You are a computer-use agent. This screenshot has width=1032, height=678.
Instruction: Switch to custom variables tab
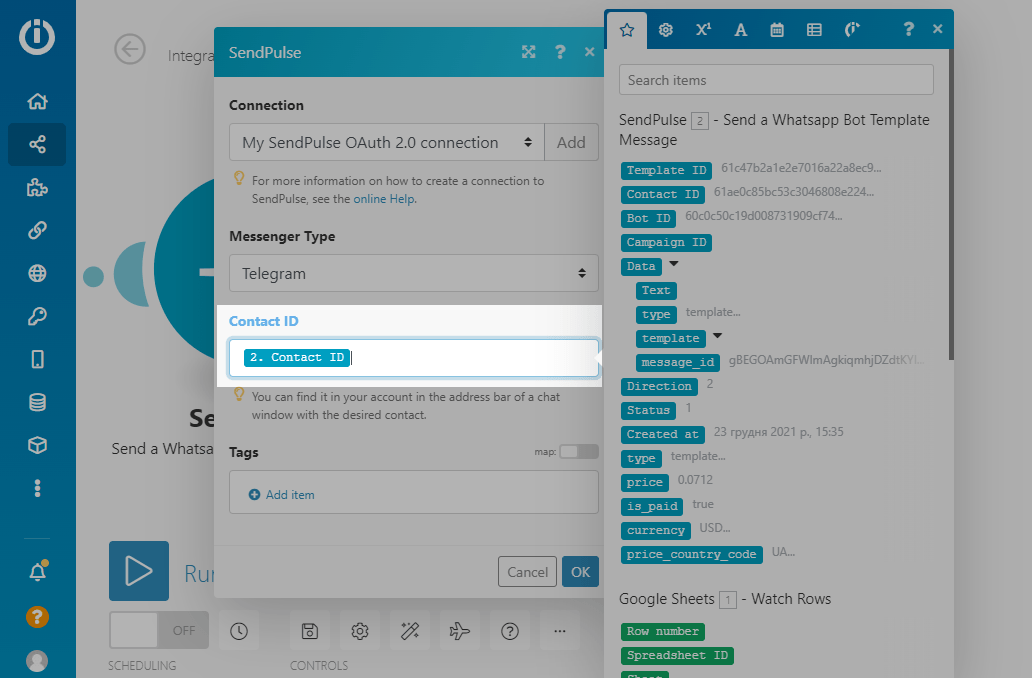pyautogui.click(x=852, y=30)
